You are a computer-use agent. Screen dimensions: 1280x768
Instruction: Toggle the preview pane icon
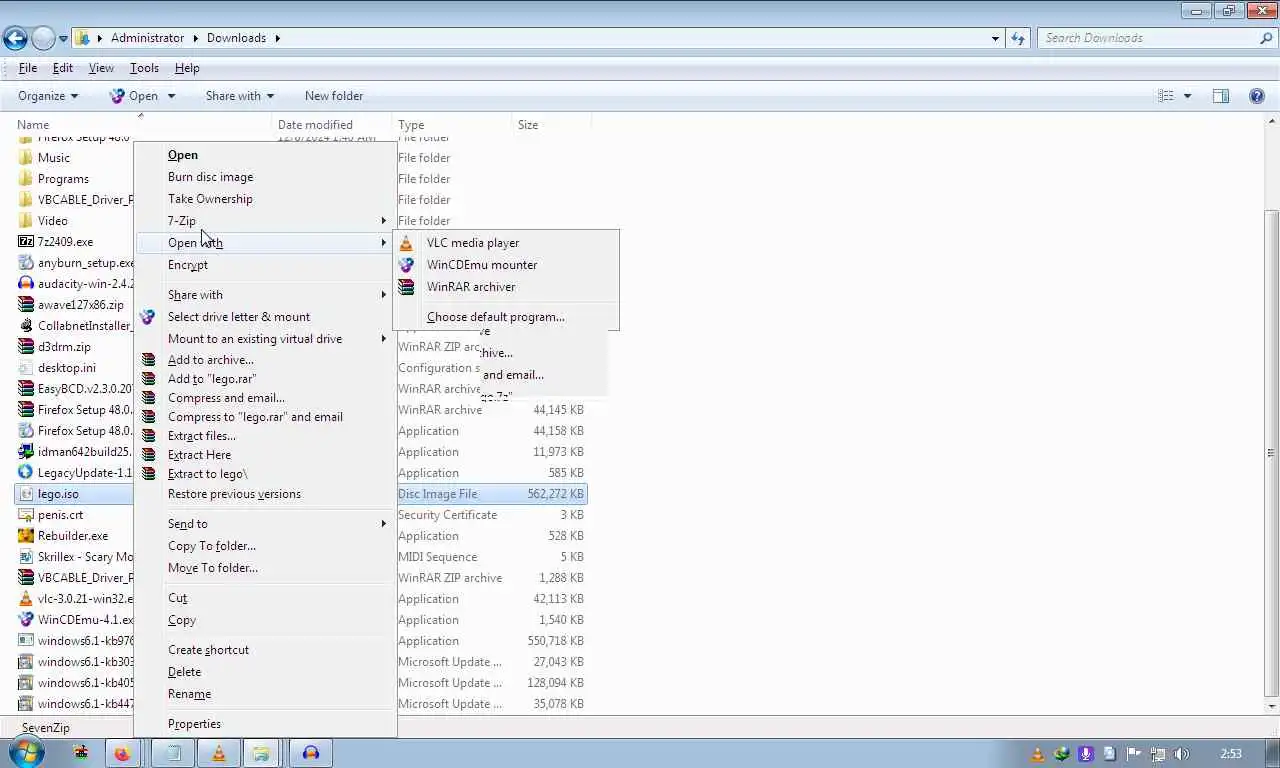1221,96
